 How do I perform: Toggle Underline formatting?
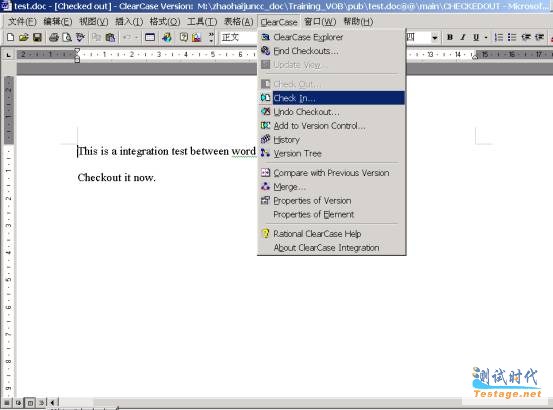click(476, 37)
